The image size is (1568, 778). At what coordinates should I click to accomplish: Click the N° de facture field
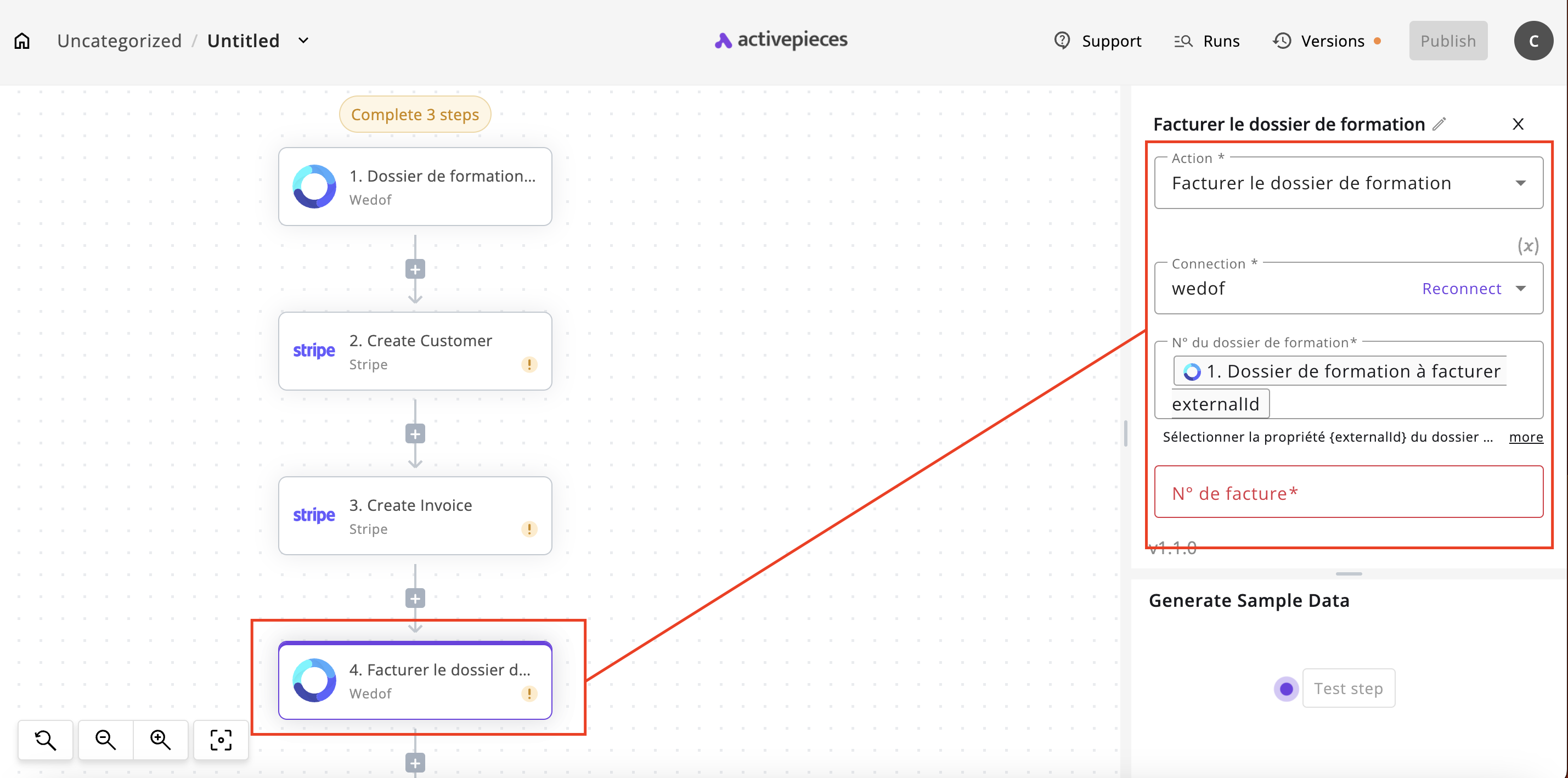(1348, 492)
